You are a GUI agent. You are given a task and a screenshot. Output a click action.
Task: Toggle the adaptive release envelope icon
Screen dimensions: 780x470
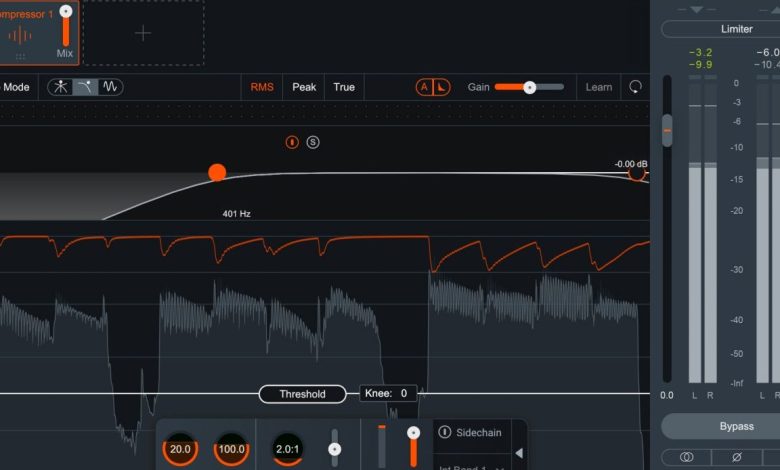[x=442, y=88]
